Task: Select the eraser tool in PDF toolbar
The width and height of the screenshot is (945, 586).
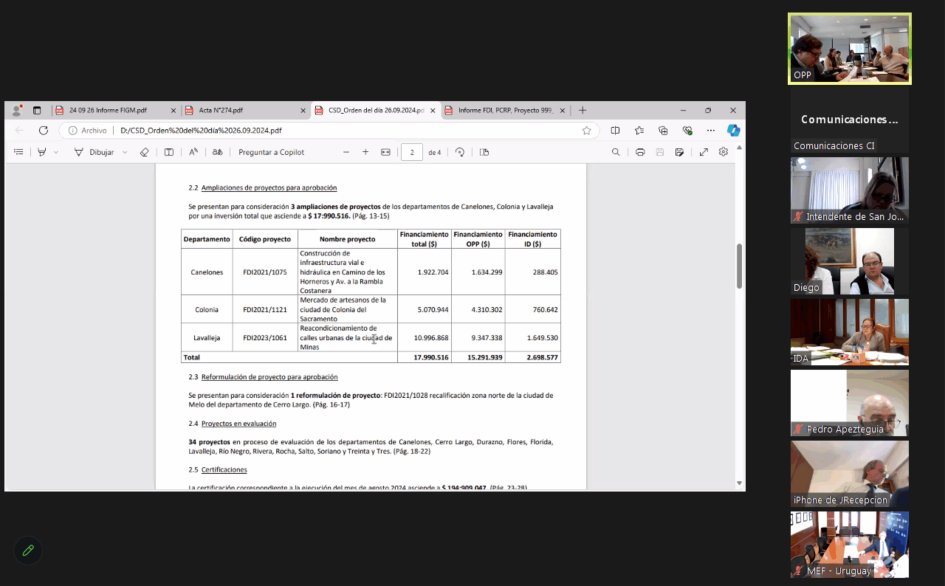Action: 144,153
